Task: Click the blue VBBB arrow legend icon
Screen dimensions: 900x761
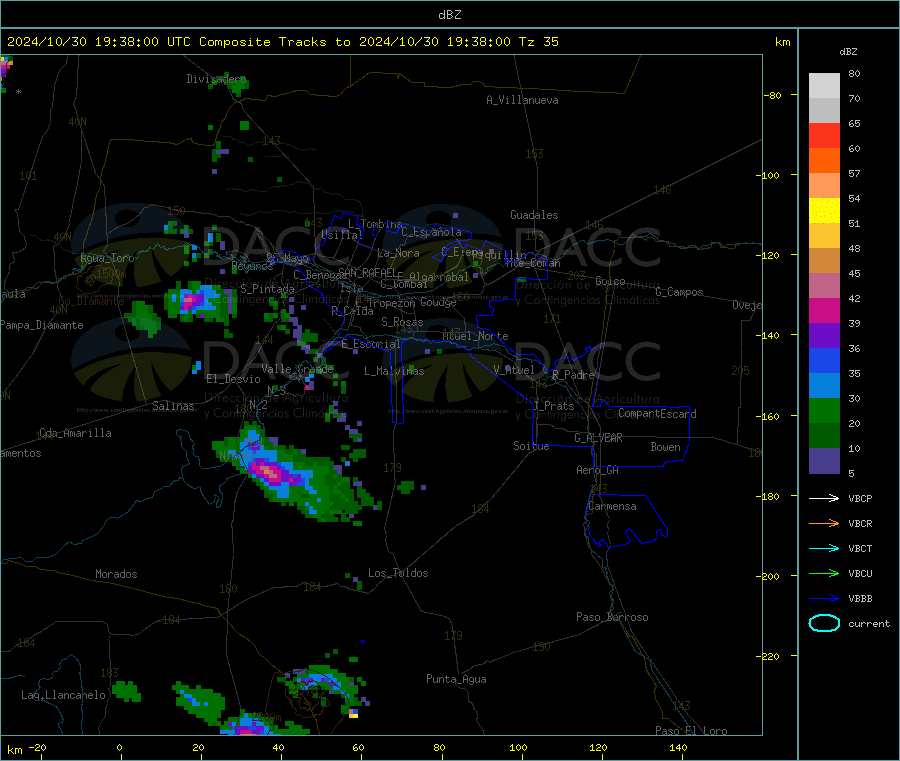Action: coord(824,599)
